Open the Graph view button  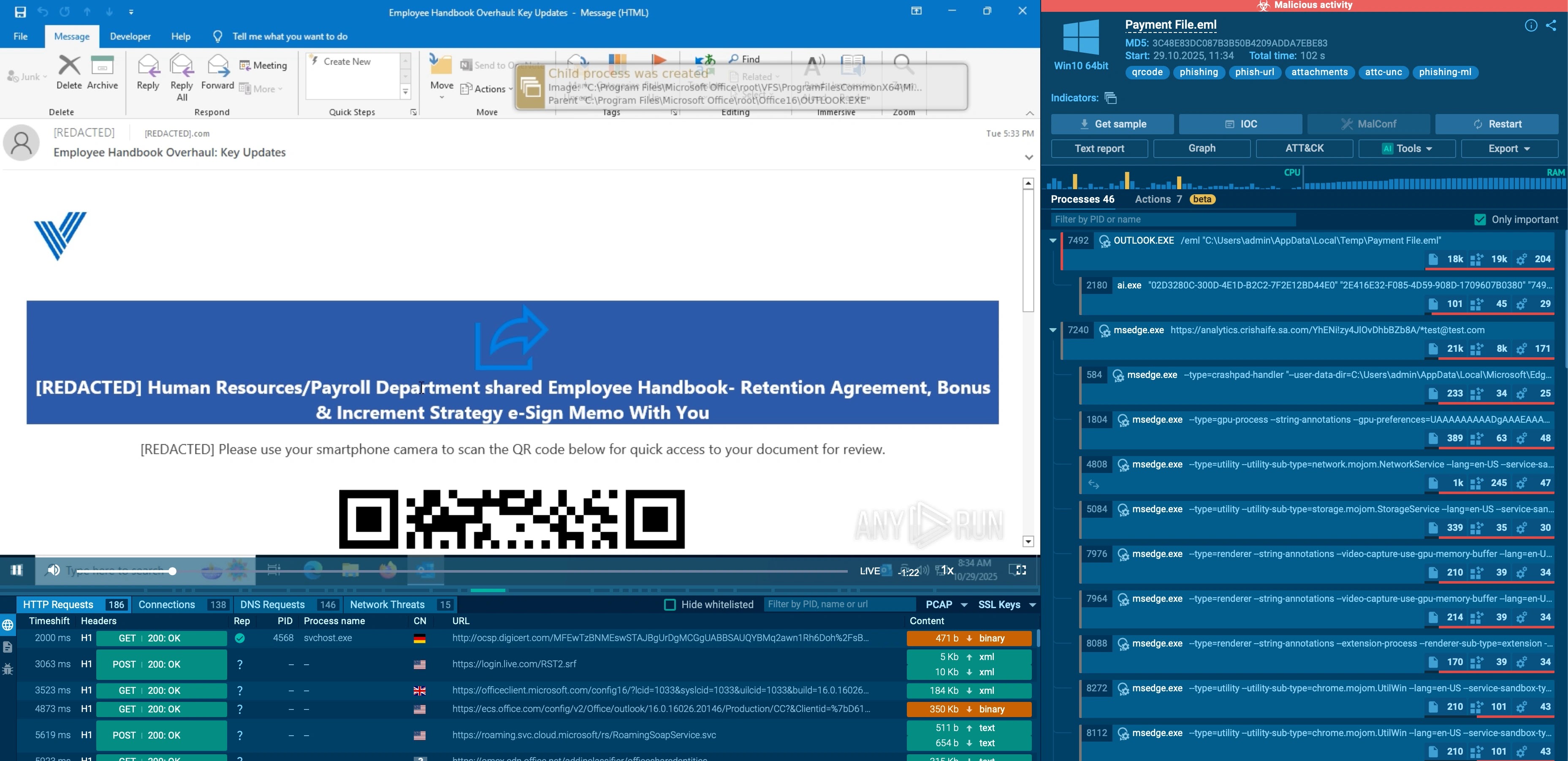(1202, 149)
